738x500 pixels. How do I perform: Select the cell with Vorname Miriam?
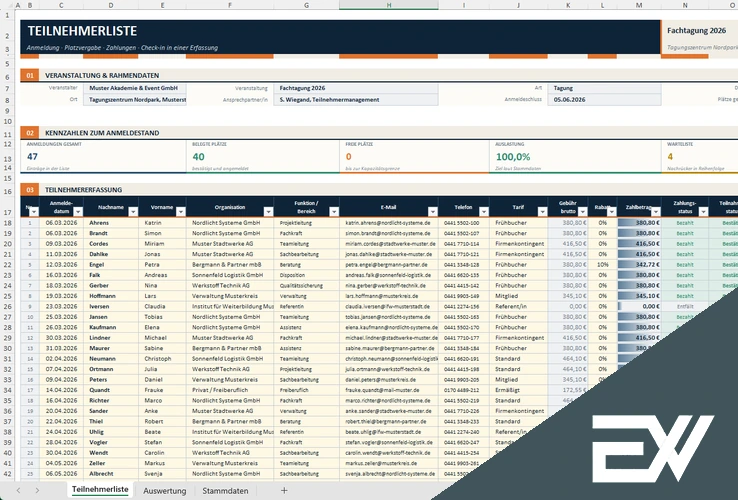click(x=162, y=244)
